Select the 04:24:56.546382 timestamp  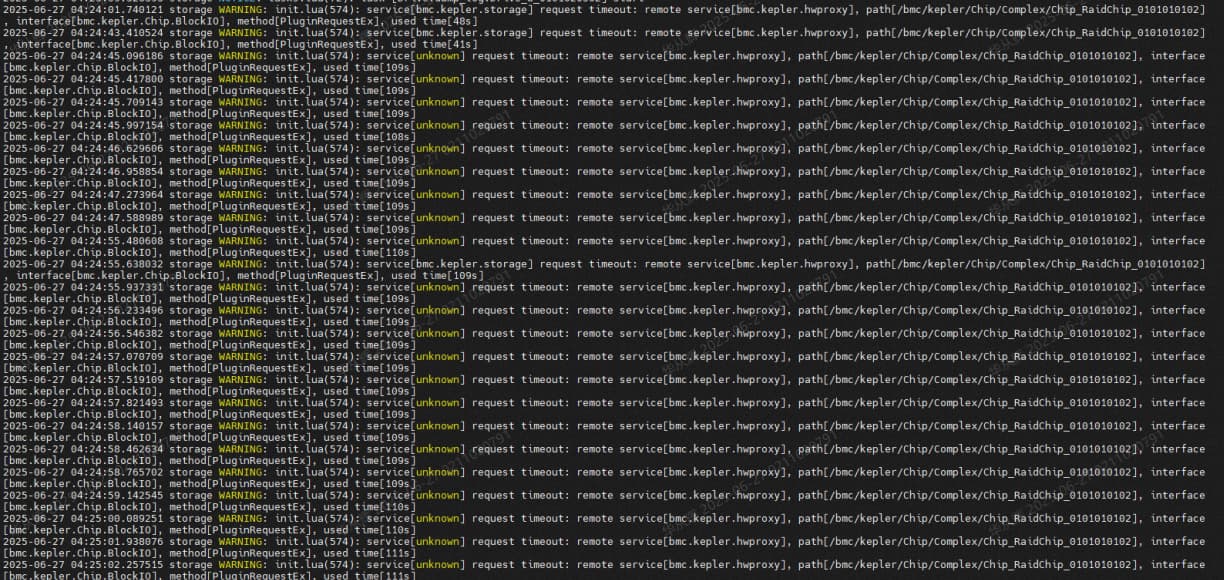click(116, 333)
